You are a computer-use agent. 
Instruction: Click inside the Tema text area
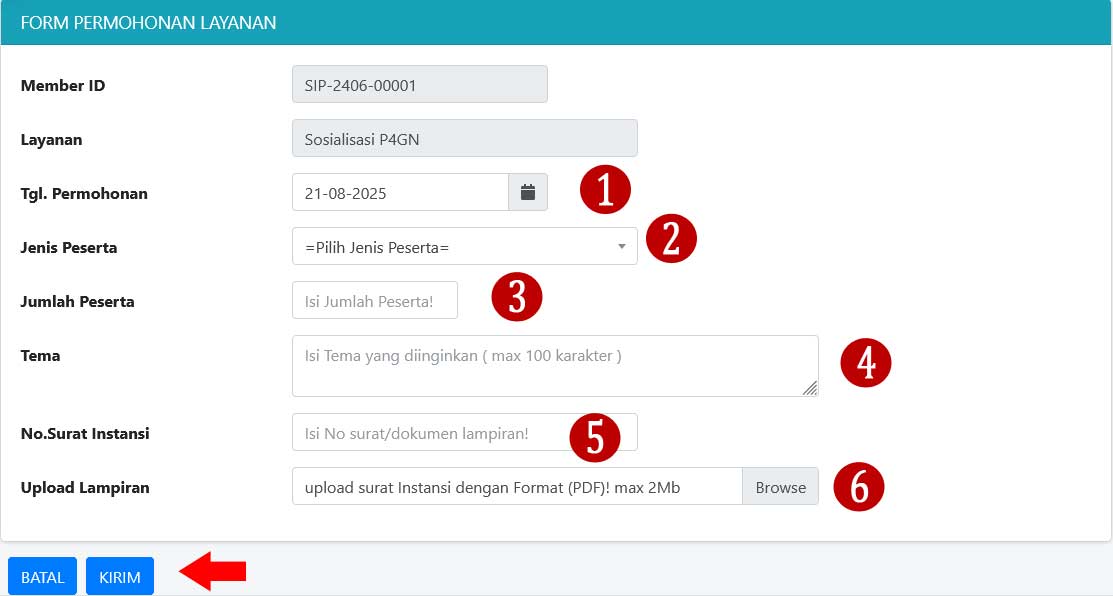click(554, 365)
